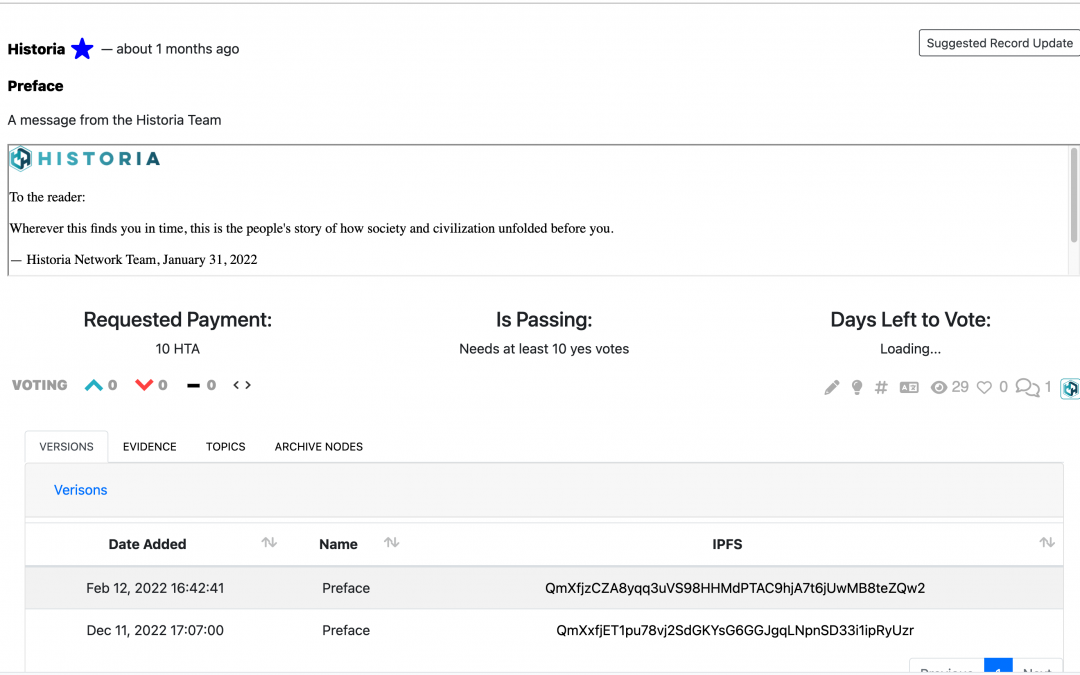Click the code brackets icon beside voting
Screen dimensions: 1080x675
(242, 385)
